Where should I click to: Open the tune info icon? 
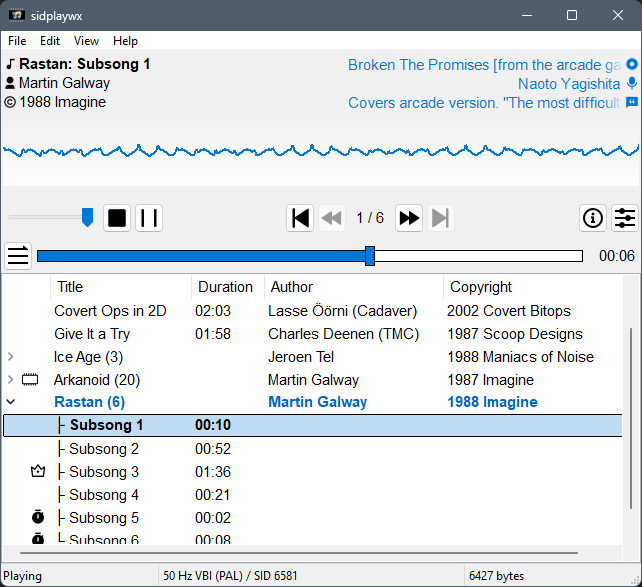tap(593, 218)
